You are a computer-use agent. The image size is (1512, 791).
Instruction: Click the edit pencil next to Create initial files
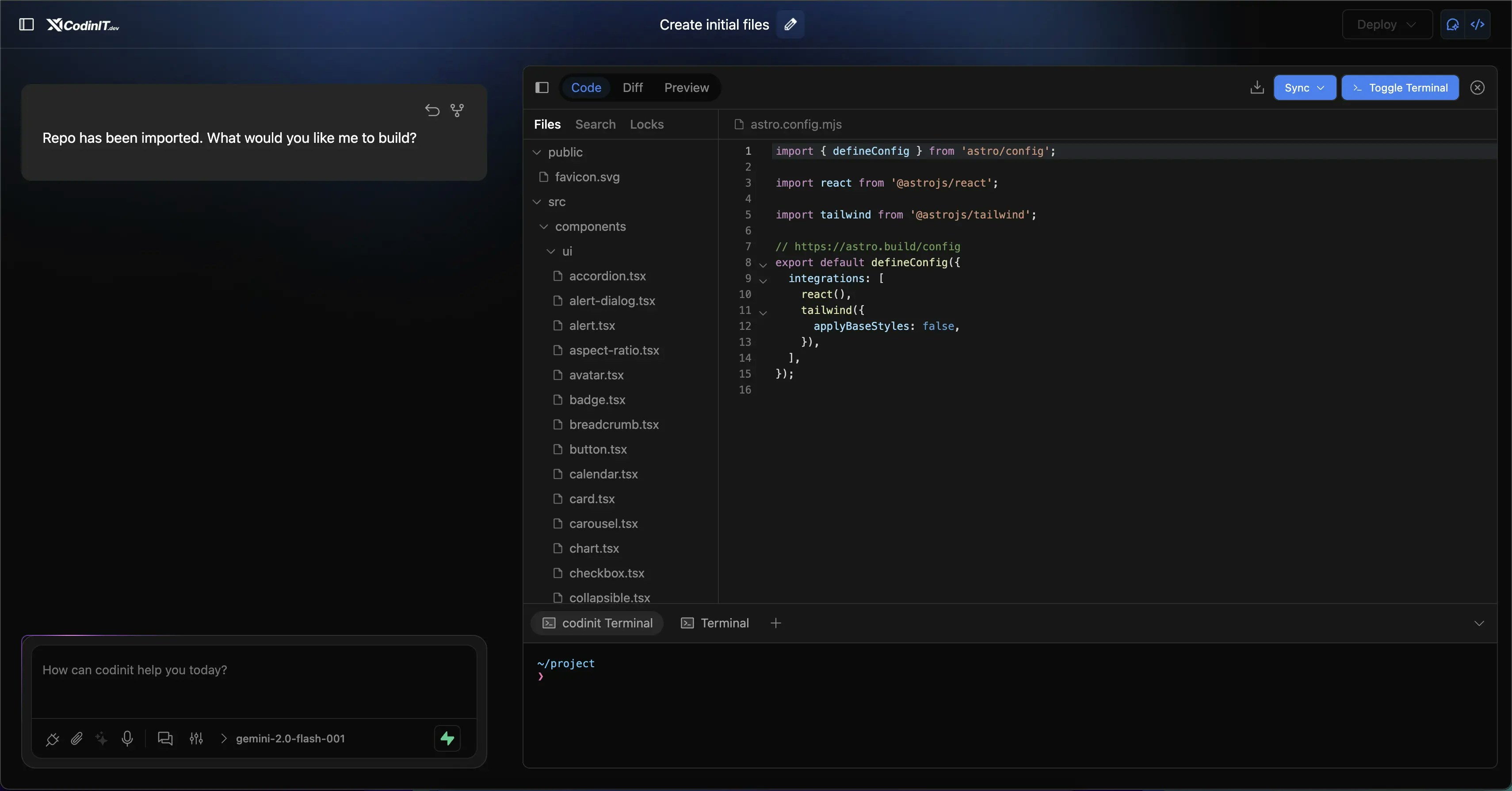[790, 25]
